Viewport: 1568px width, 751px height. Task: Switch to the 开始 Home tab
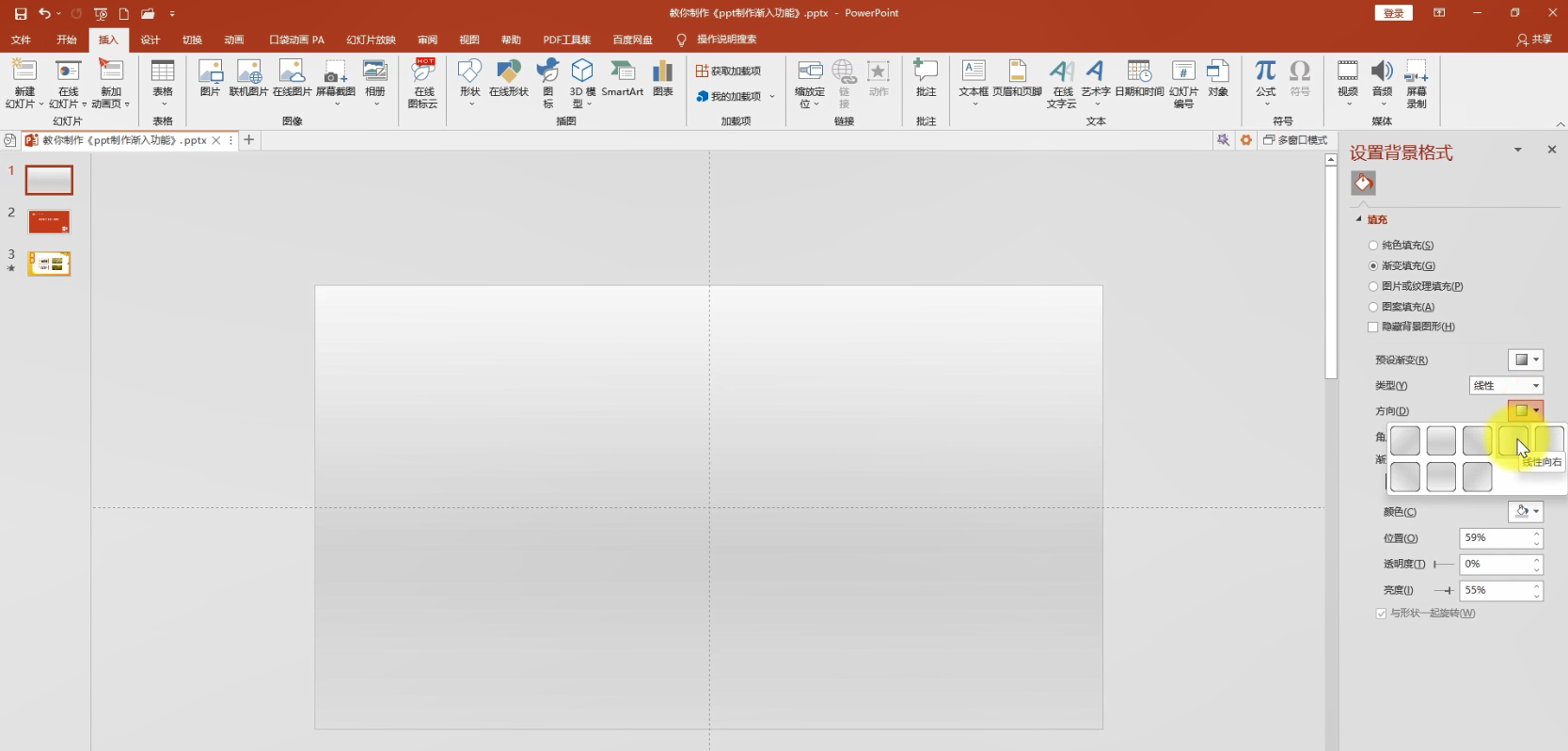(66, 40)
